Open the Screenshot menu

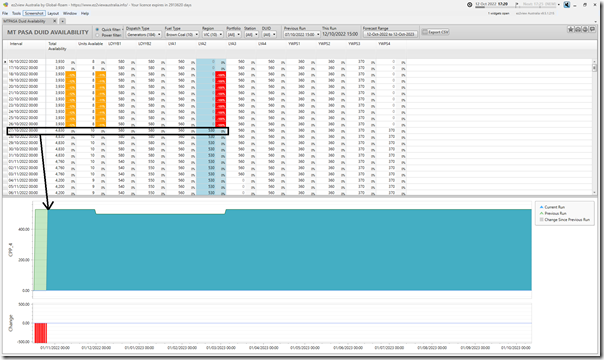34,13
